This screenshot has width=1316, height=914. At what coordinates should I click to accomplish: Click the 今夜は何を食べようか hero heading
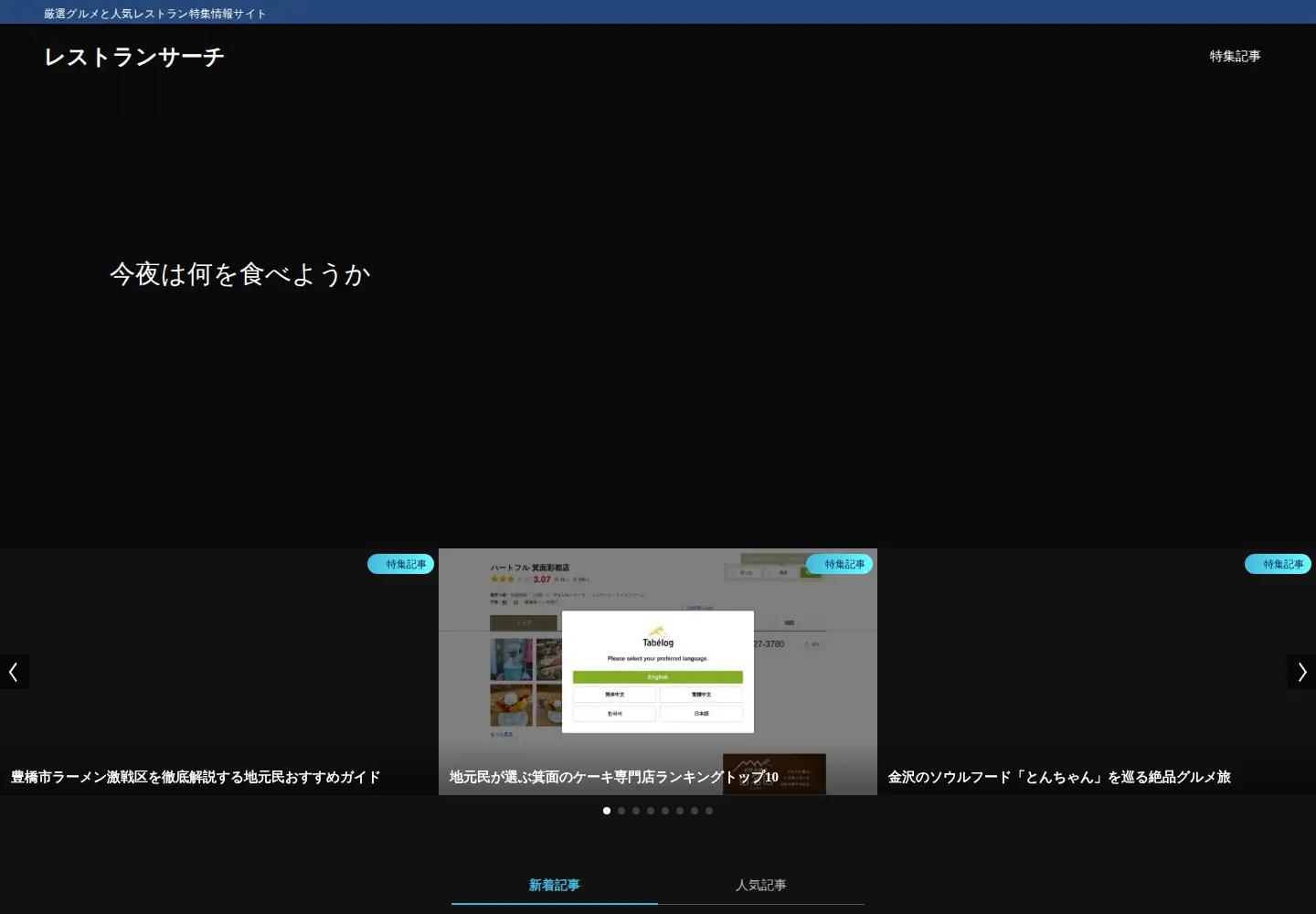tap(240, 274)
